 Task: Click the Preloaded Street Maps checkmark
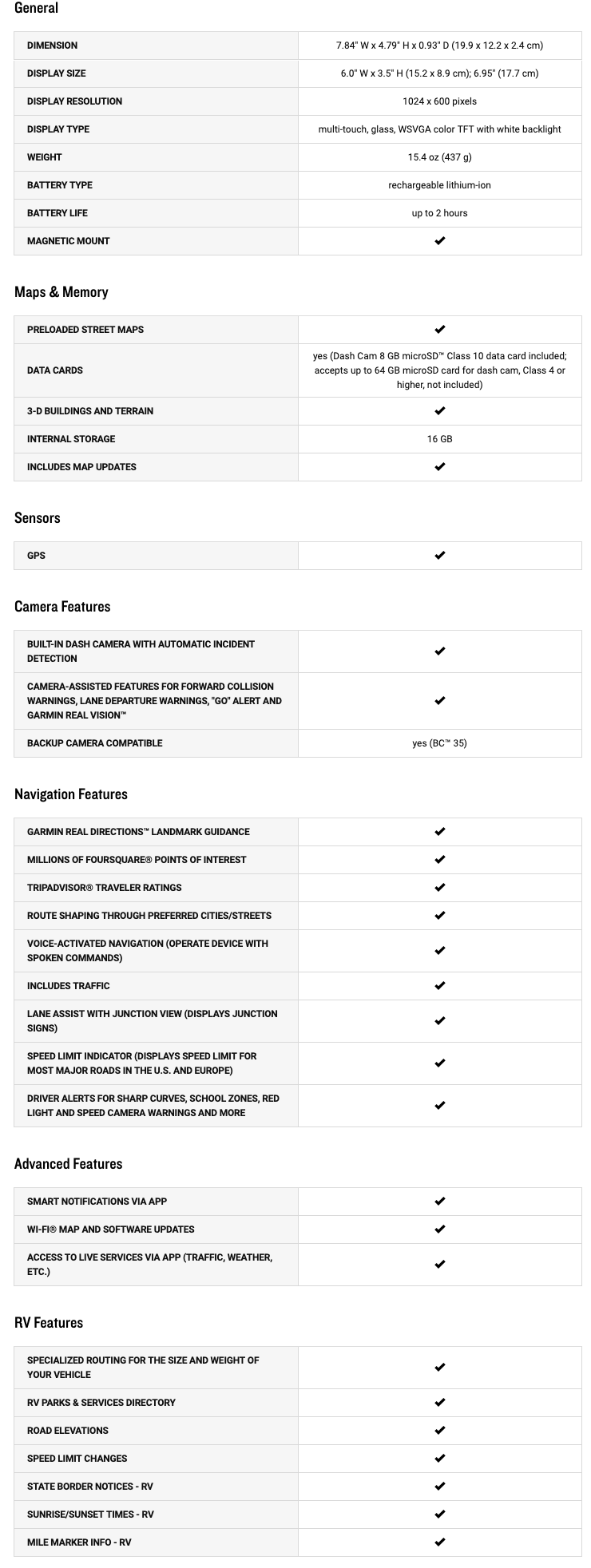(x=439, y=330)
